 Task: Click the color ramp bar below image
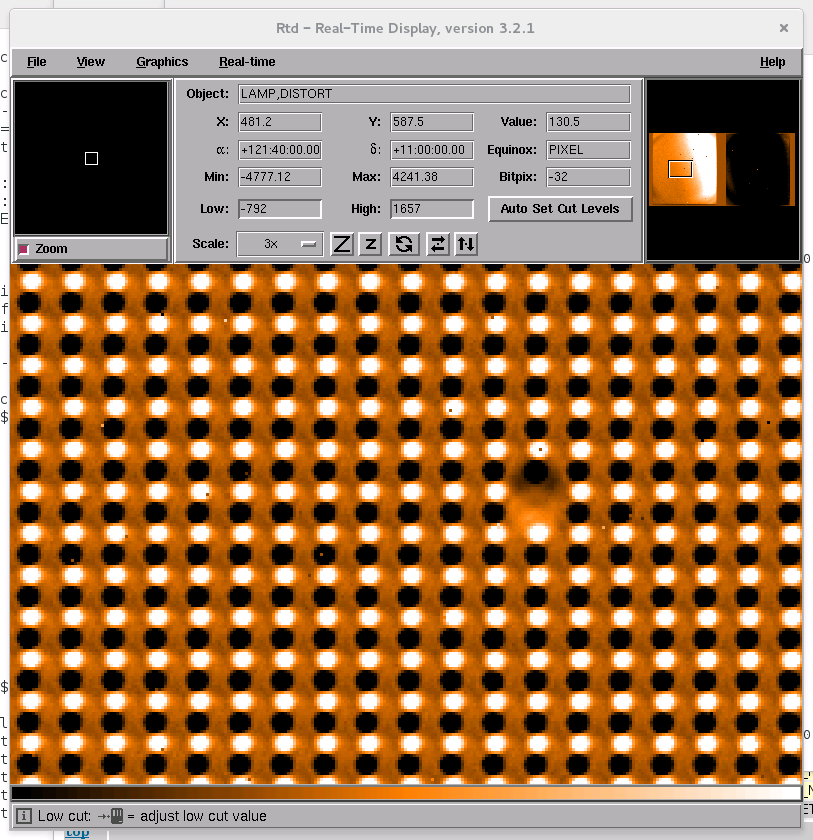coord(405,793)
